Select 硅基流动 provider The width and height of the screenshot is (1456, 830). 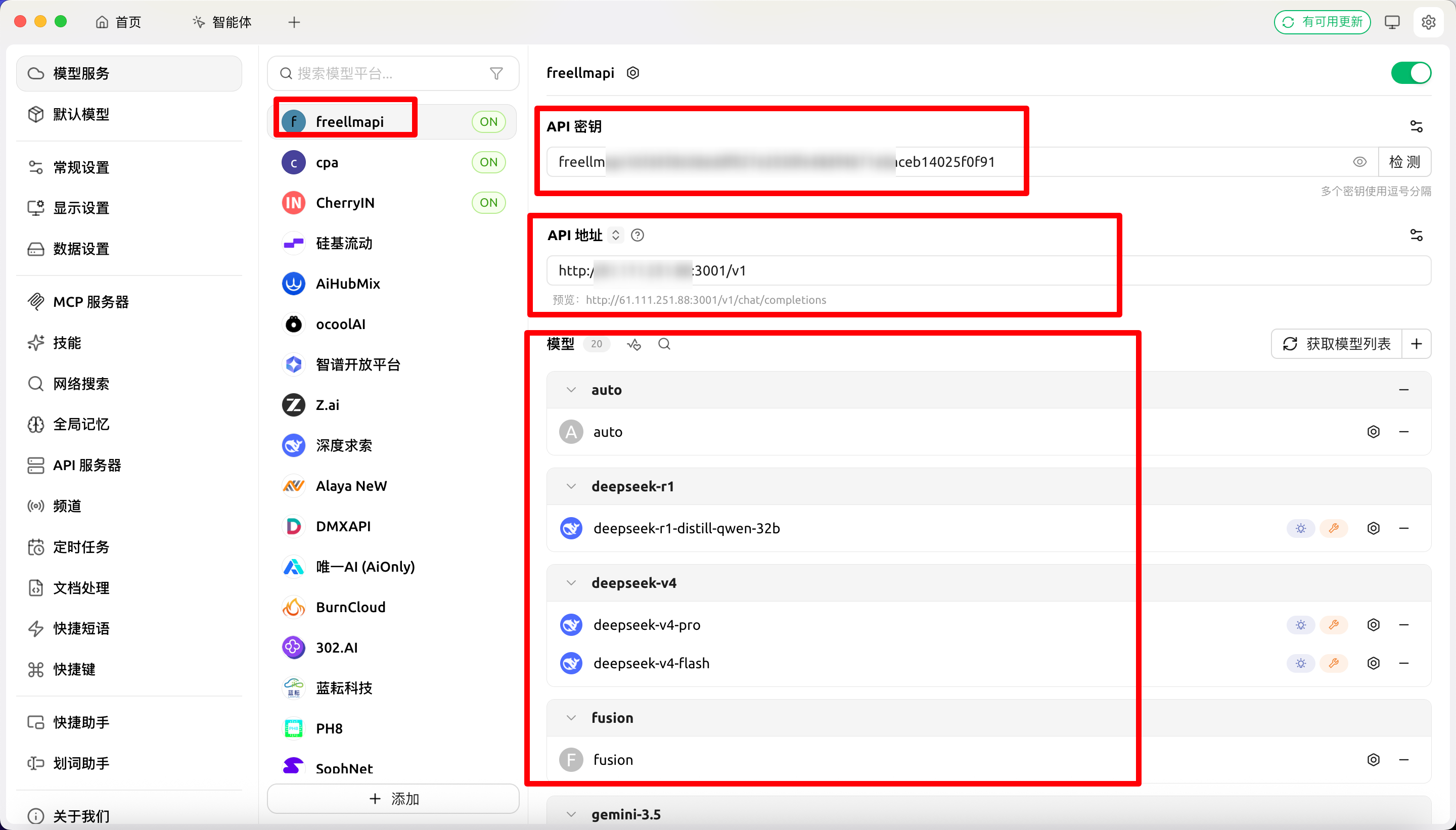(x=392, y=244)
